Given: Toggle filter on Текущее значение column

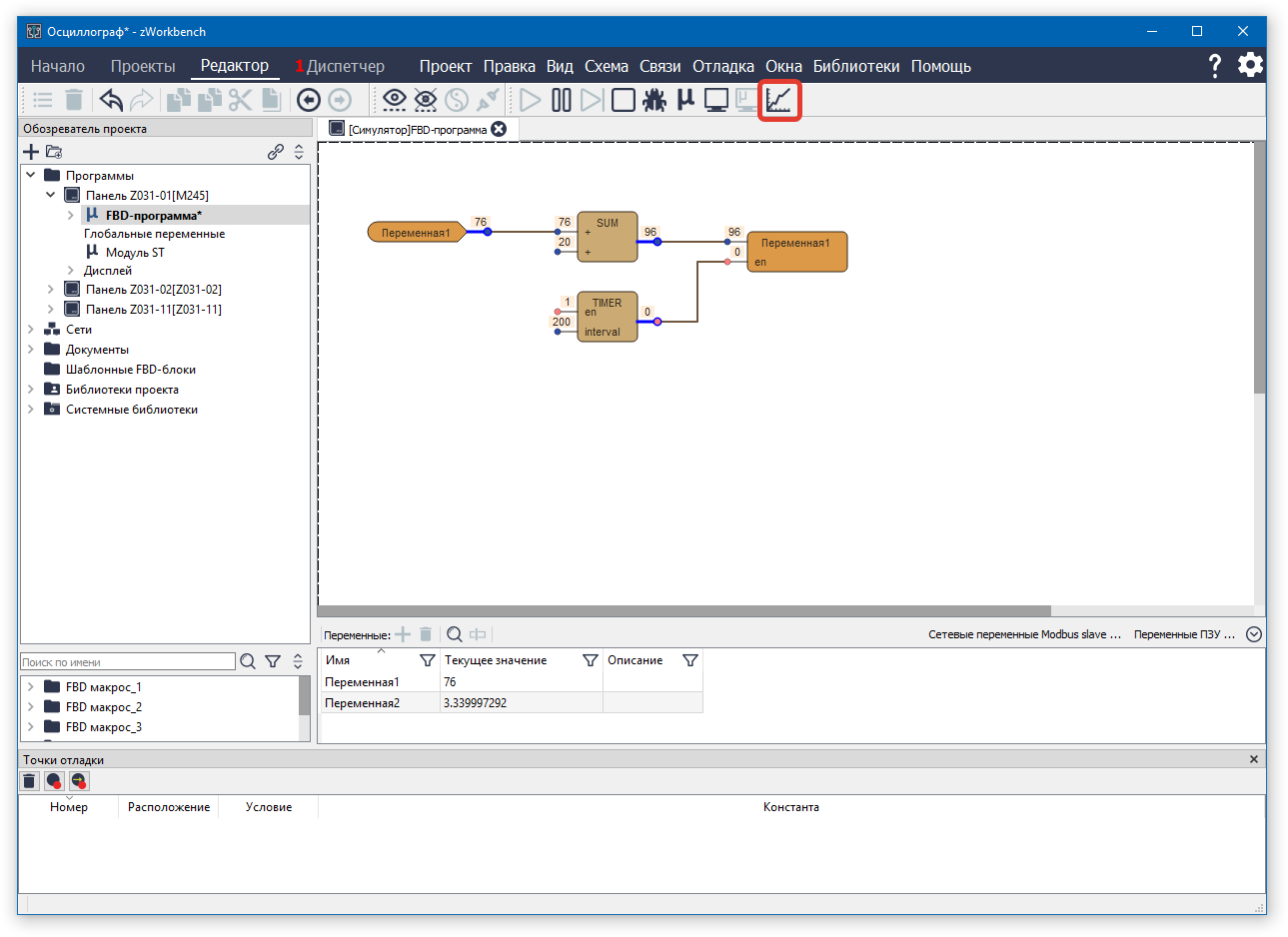Looking at the screenshot, I should 590,660.
